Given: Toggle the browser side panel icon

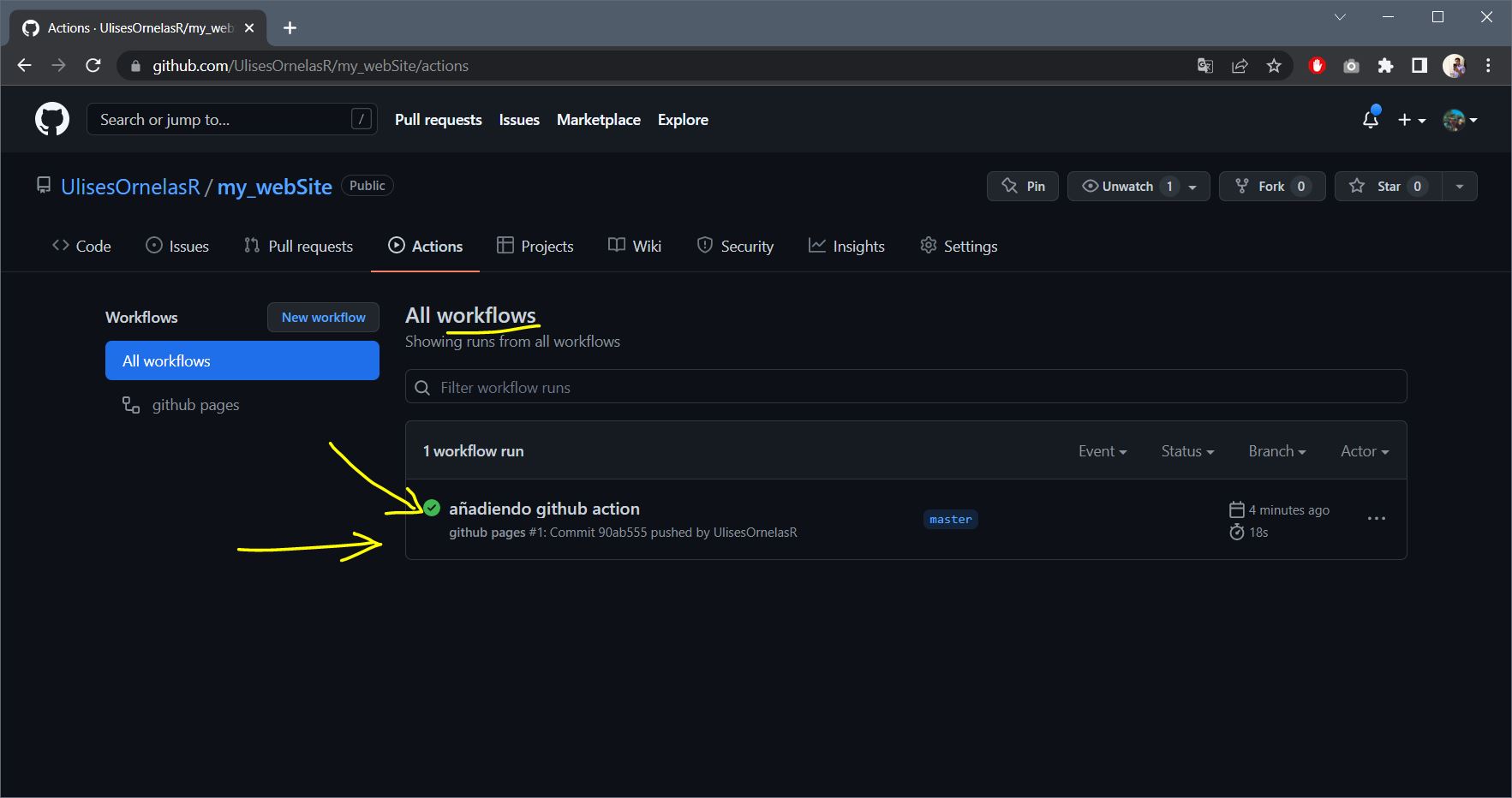Looking at the screenshot, I should (1419, 66).
